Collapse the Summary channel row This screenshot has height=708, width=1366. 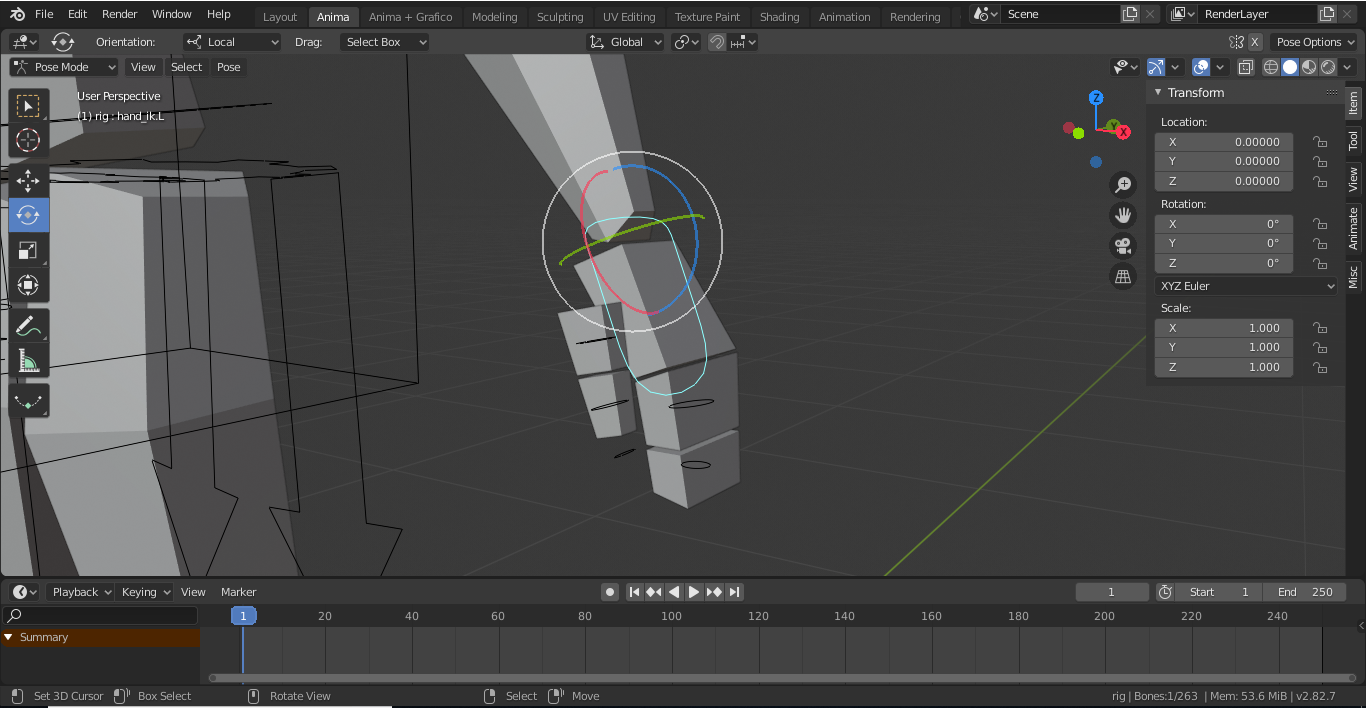click(x=9, y=637)
